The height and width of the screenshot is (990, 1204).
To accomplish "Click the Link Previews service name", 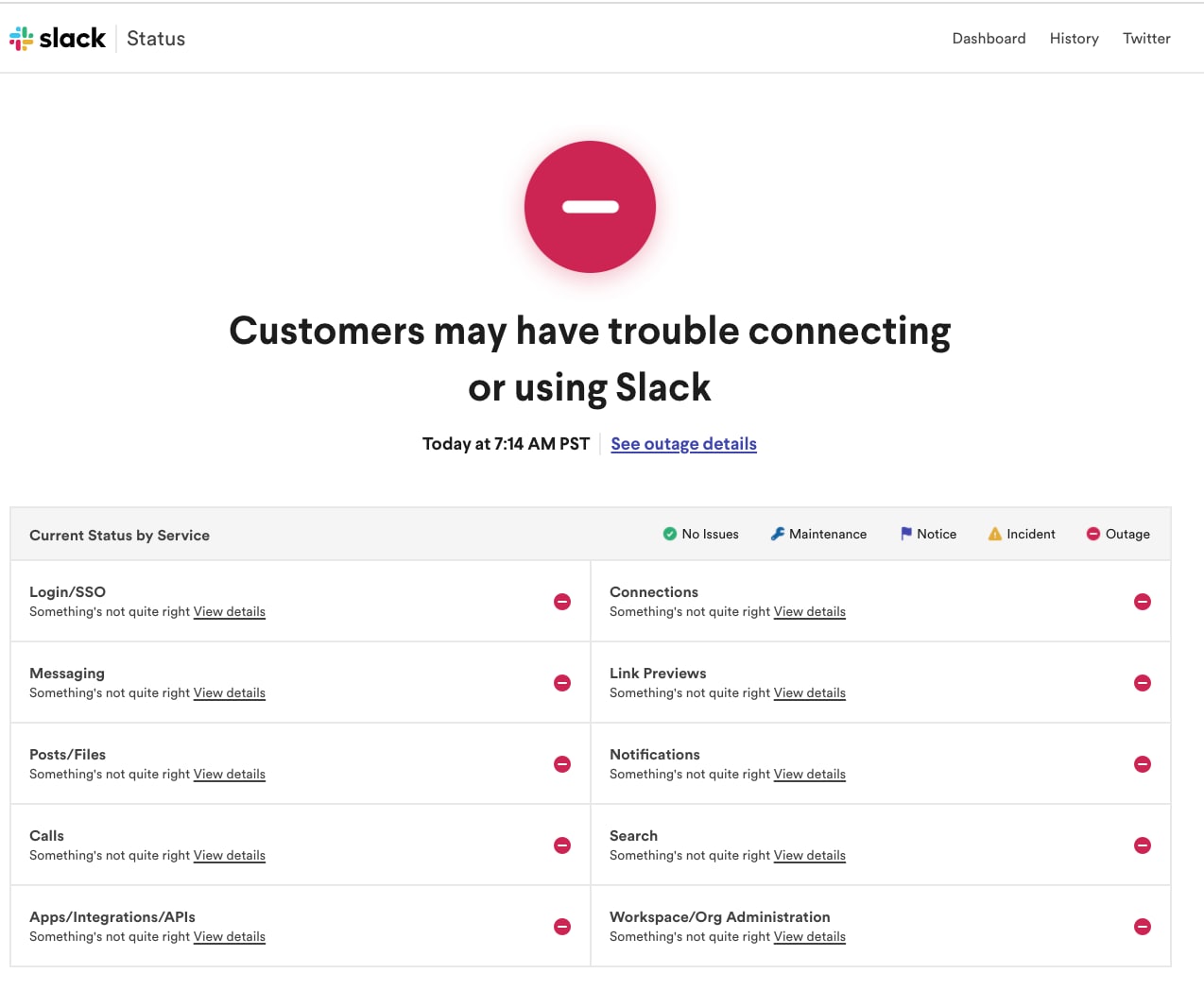I will pos(658,674).
